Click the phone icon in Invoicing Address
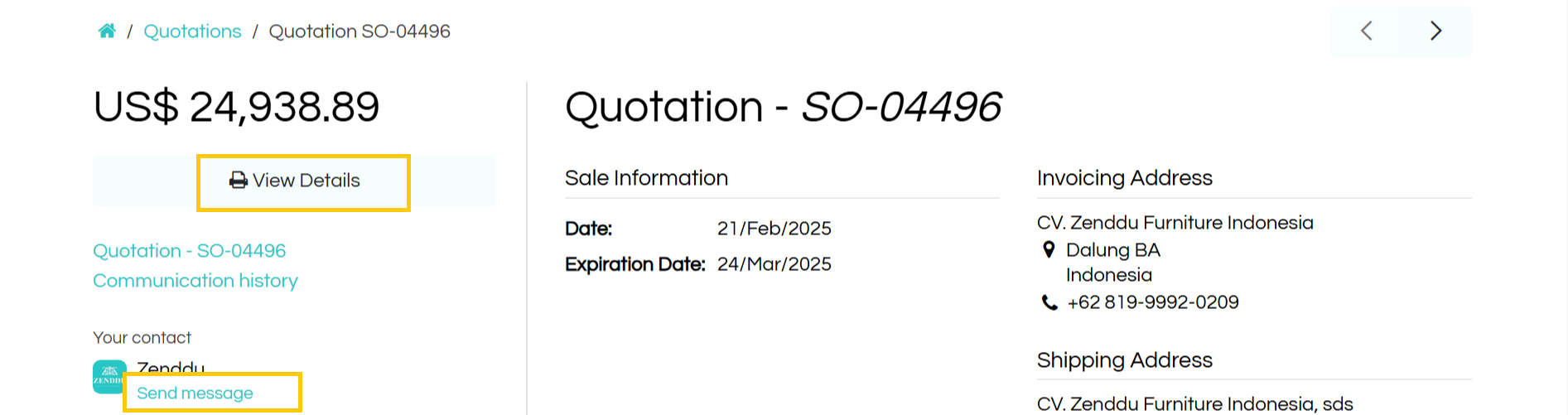This screenshot has height=415, width=1568. coord(1049,303)
